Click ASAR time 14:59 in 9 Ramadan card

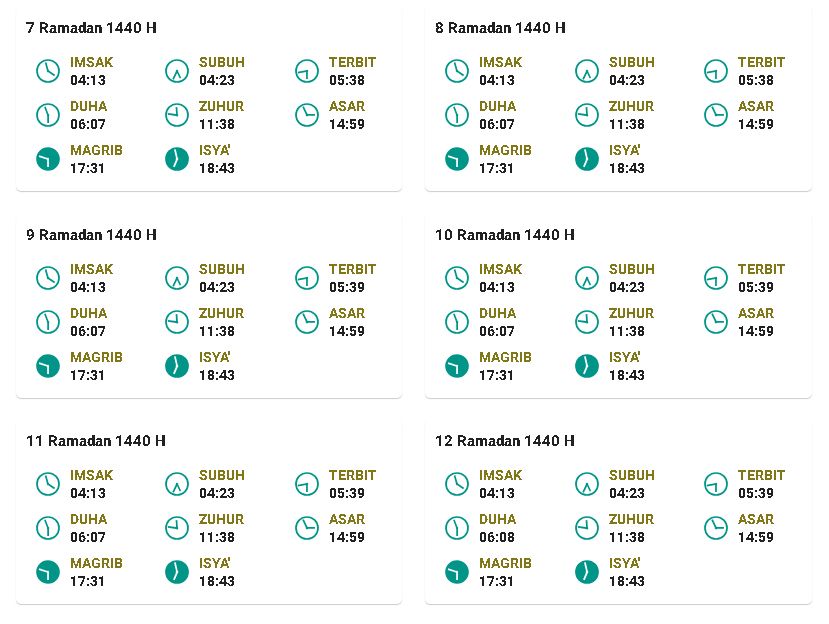347,331
